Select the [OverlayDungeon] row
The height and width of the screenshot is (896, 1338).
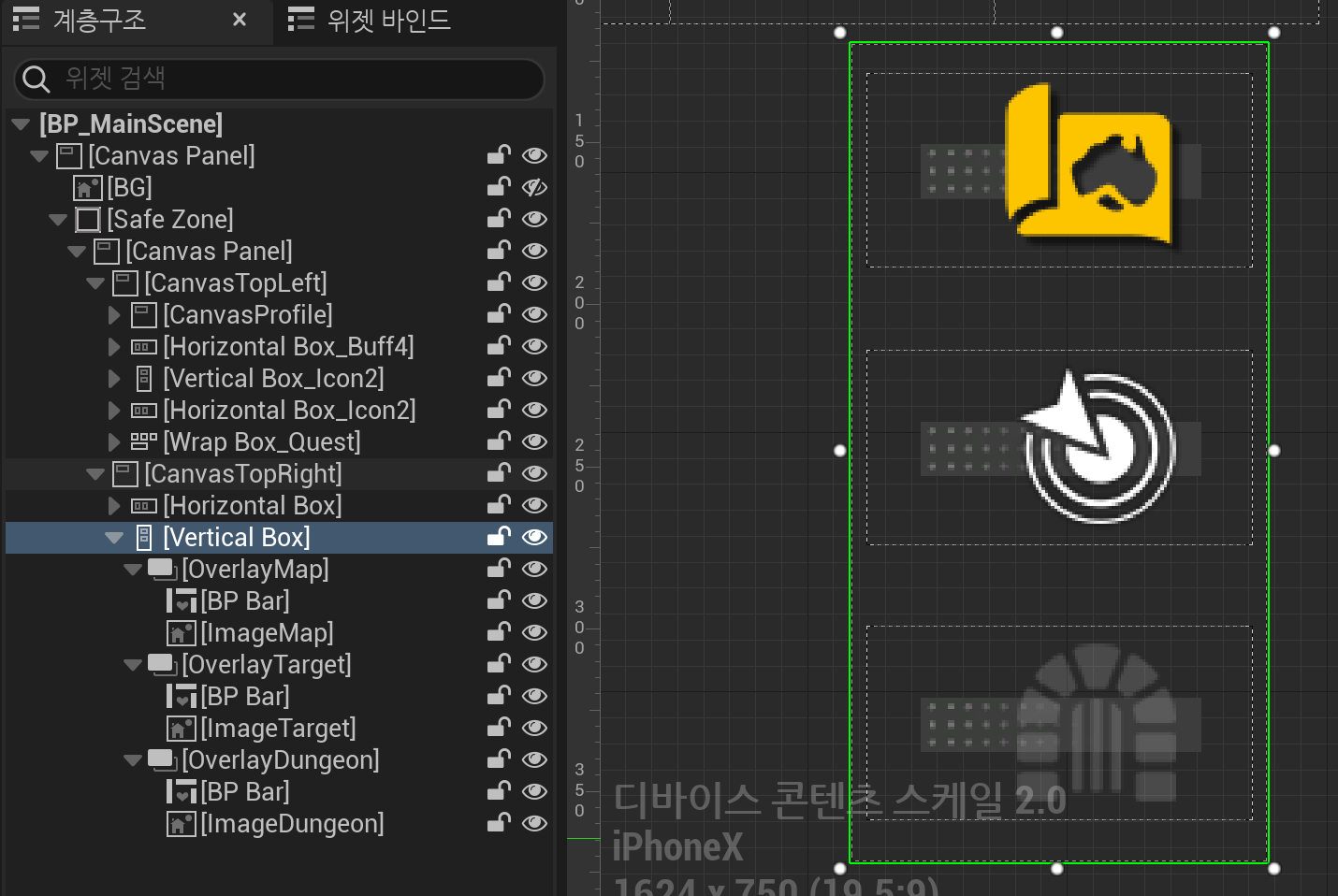pos(279,760)
